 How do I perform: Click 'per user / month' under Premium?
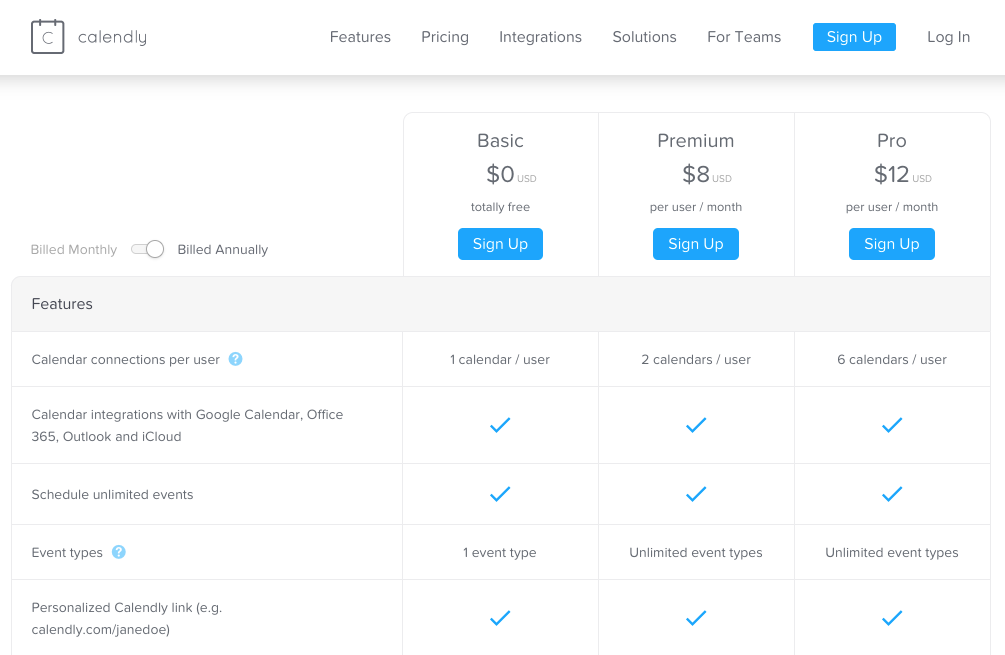(x=696, y=207)
